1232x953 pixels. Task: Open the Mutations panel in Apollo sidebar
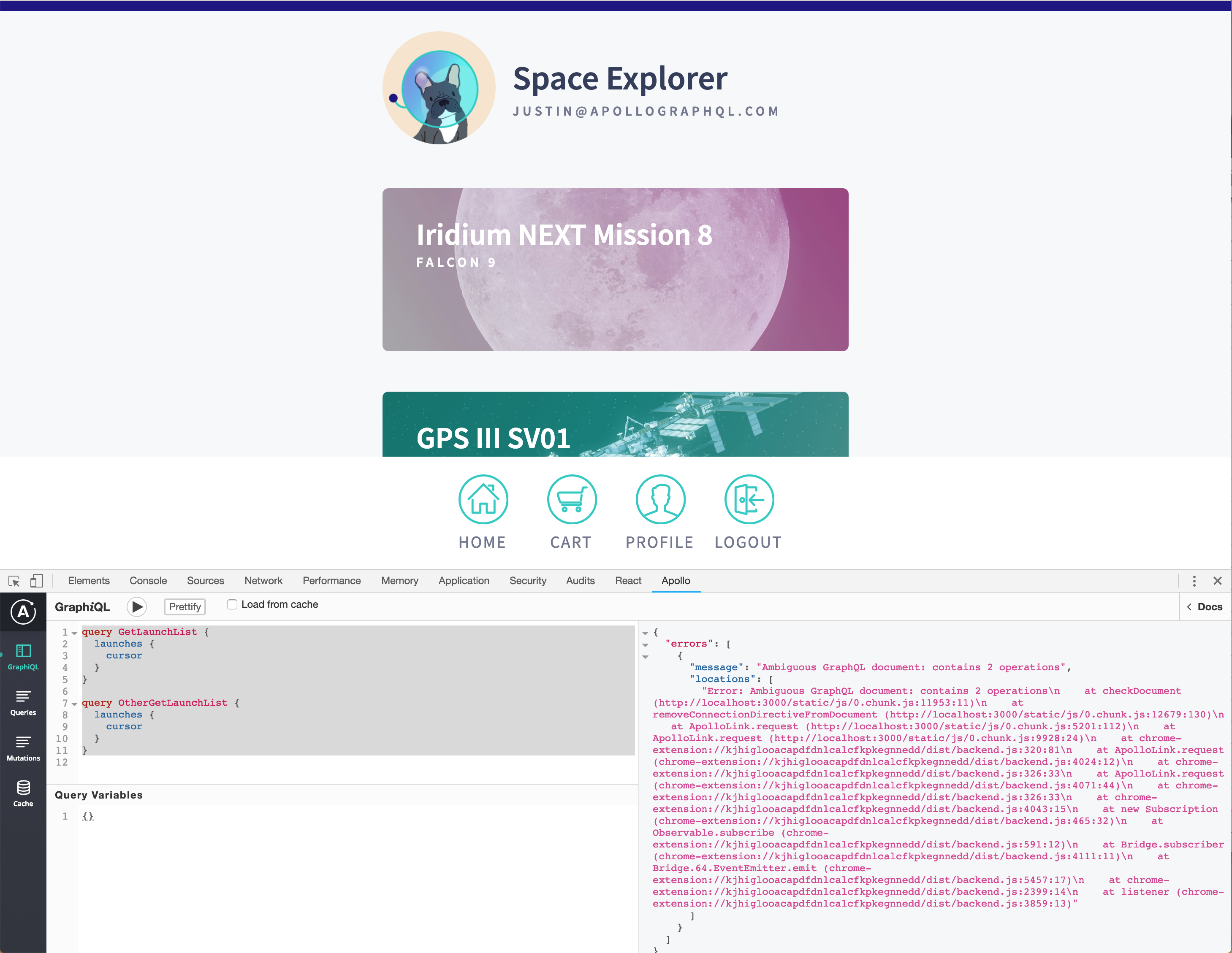pos(23,747)
